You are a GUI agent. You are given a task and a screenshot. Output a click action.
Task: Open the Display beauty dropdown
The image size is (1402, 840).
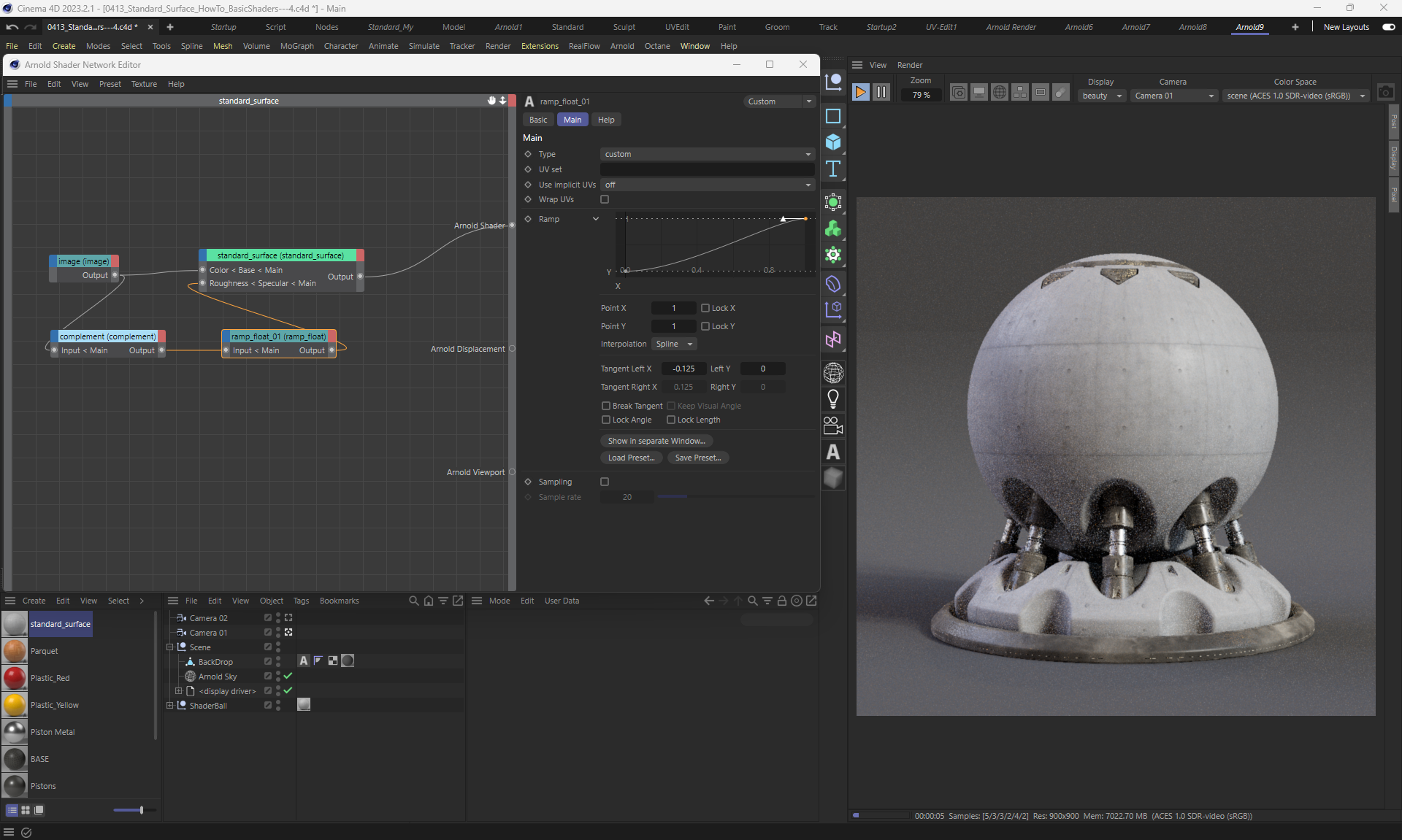click(1101, 96)
